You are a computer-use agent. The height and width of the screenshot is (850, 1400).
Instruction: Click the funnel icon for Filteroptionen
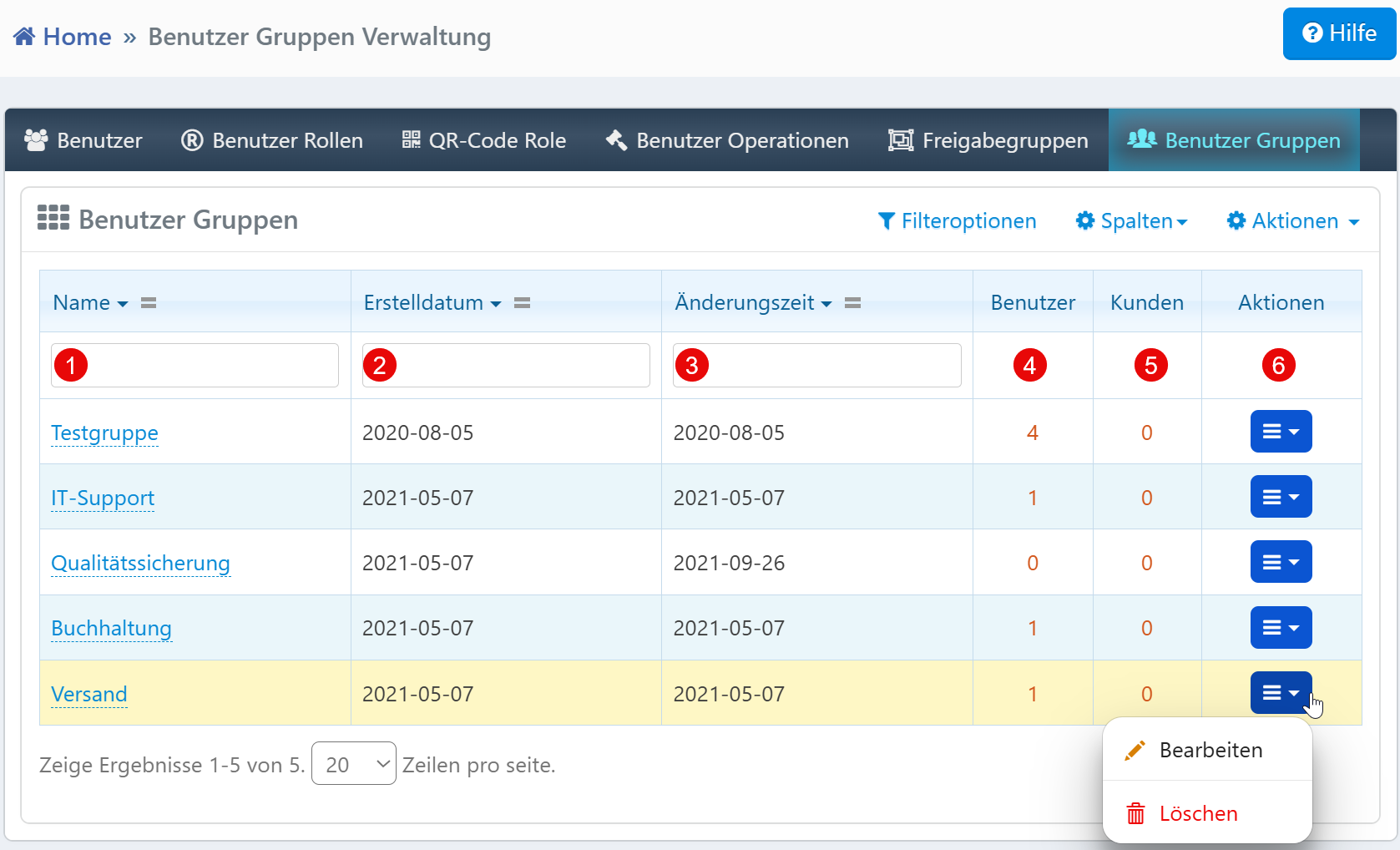(886, 221)
